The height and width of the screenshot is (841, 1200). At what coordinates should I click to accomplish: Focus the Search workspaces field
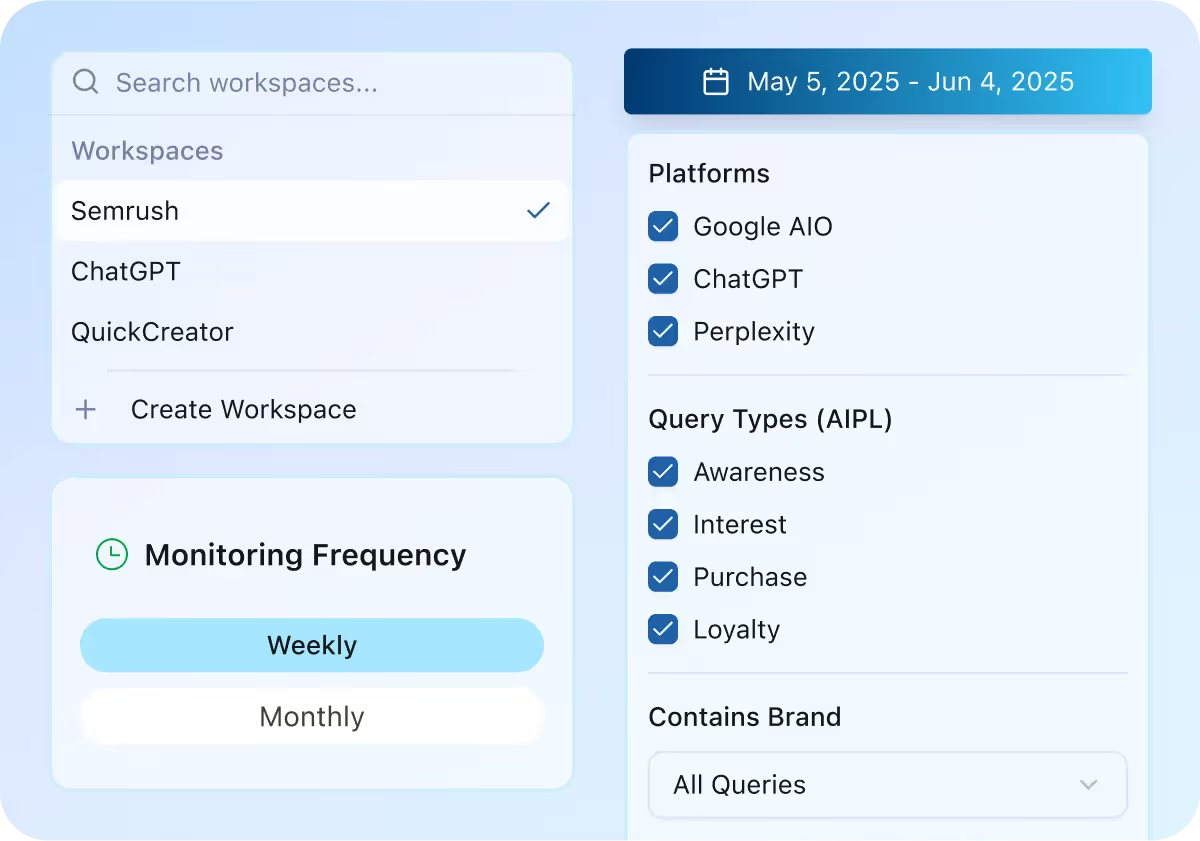(x=312, y=83)
